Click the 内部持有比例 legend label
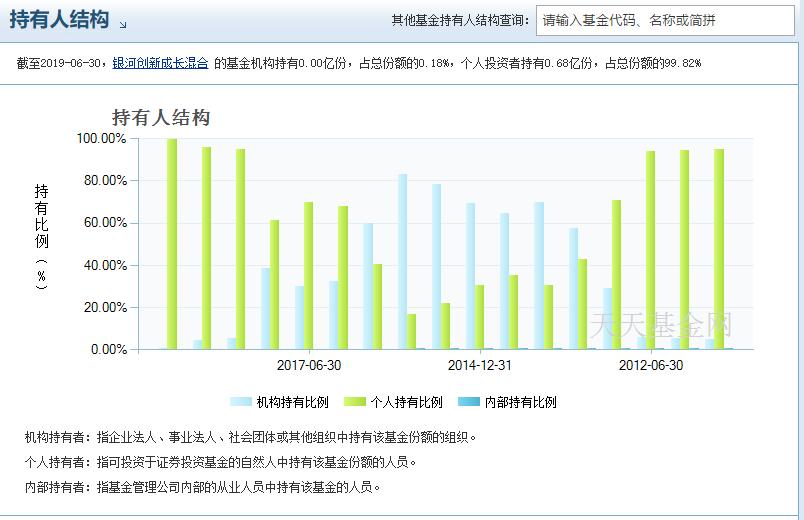This screenshot has height=520, width=804. coord(520,402)
